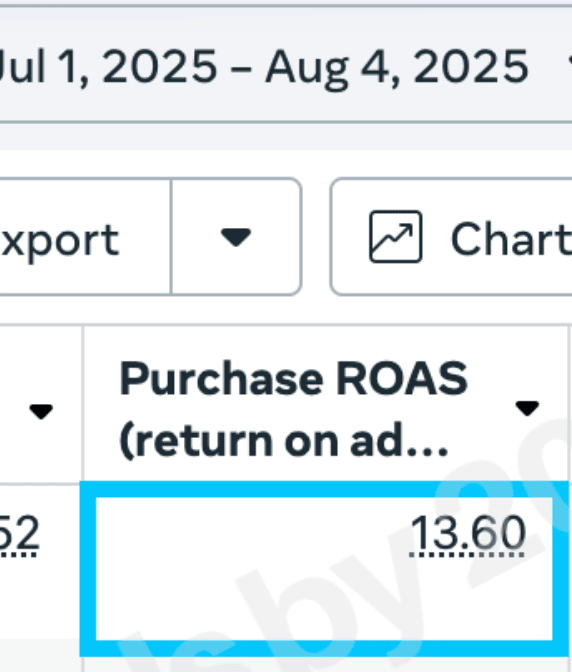
Task: Click the 13.60 Purchase ROAS value
Action: (467, 534)
